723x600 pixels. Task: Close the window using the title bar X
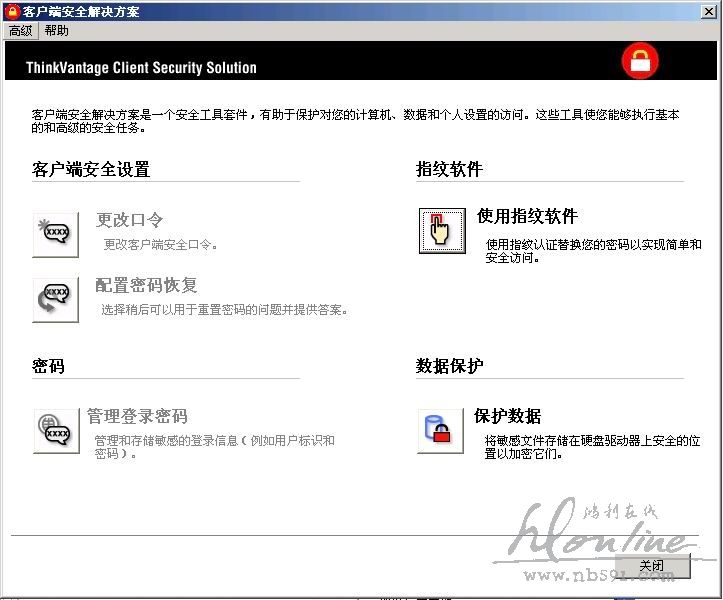(708, 12)
